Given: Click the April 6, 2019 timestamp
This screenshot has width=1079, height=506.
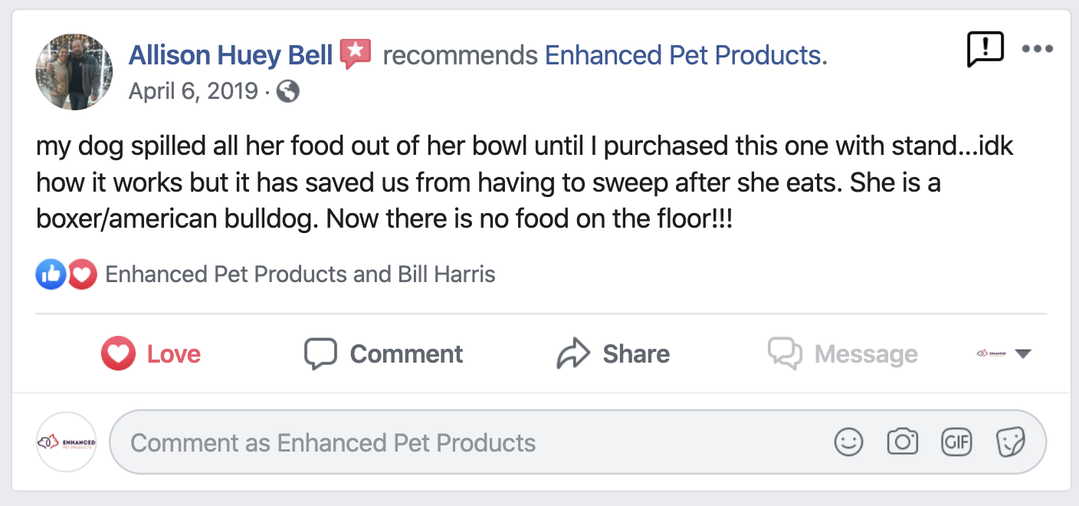Looking at the screenshot, I should pos(195,92).
